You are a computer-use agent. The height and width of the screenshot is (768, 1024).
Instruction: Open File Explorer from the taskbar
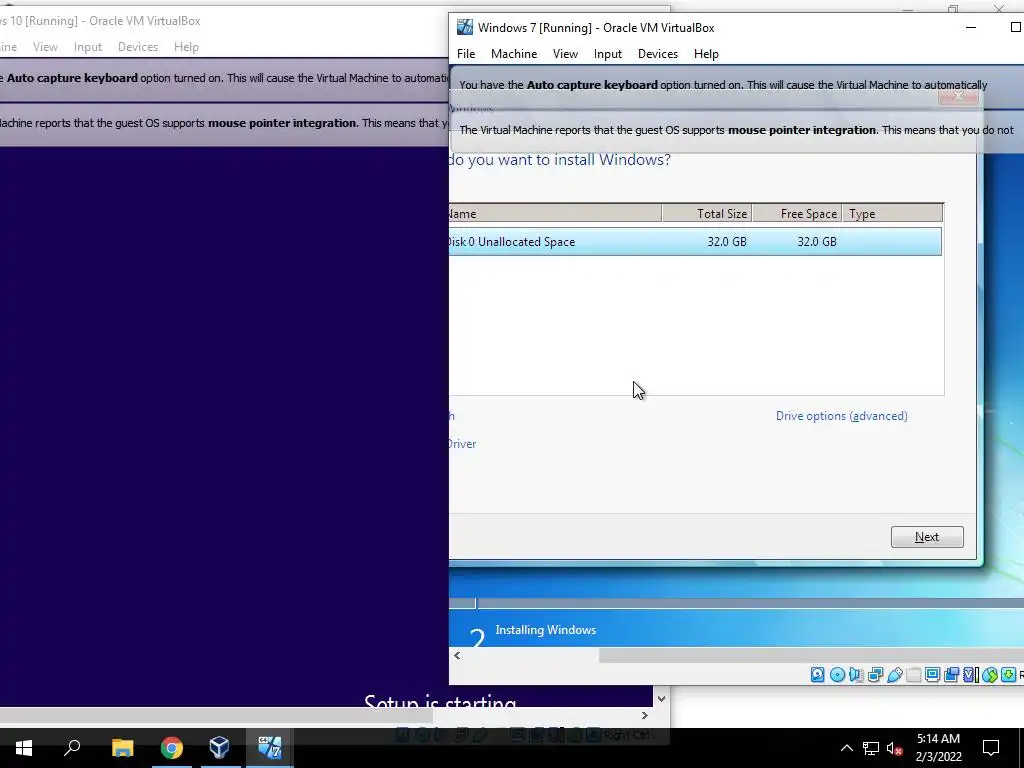[122, 747]
